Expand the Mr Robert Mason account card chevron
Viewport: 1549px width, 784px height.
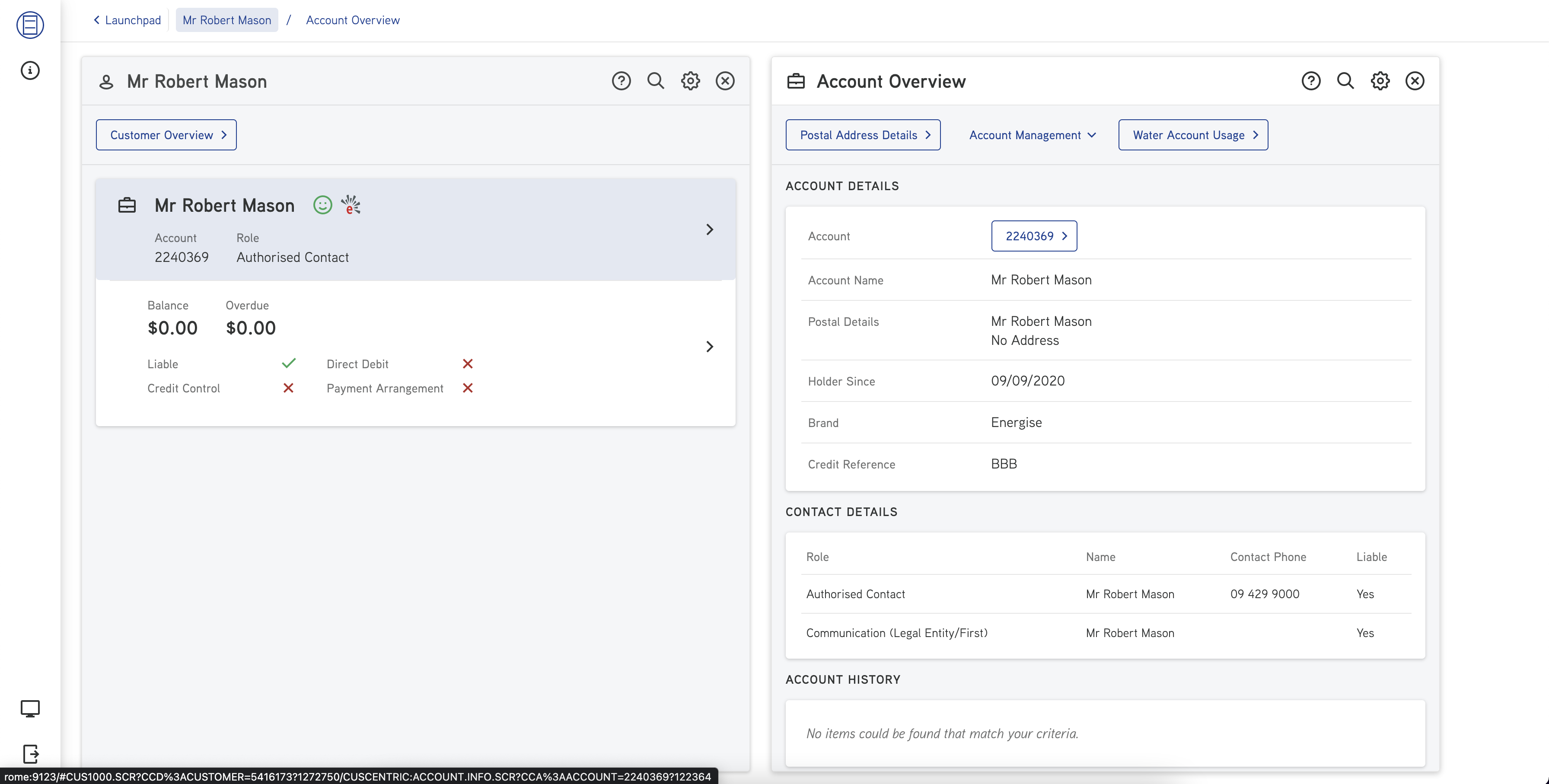click(x=710, y=229)
